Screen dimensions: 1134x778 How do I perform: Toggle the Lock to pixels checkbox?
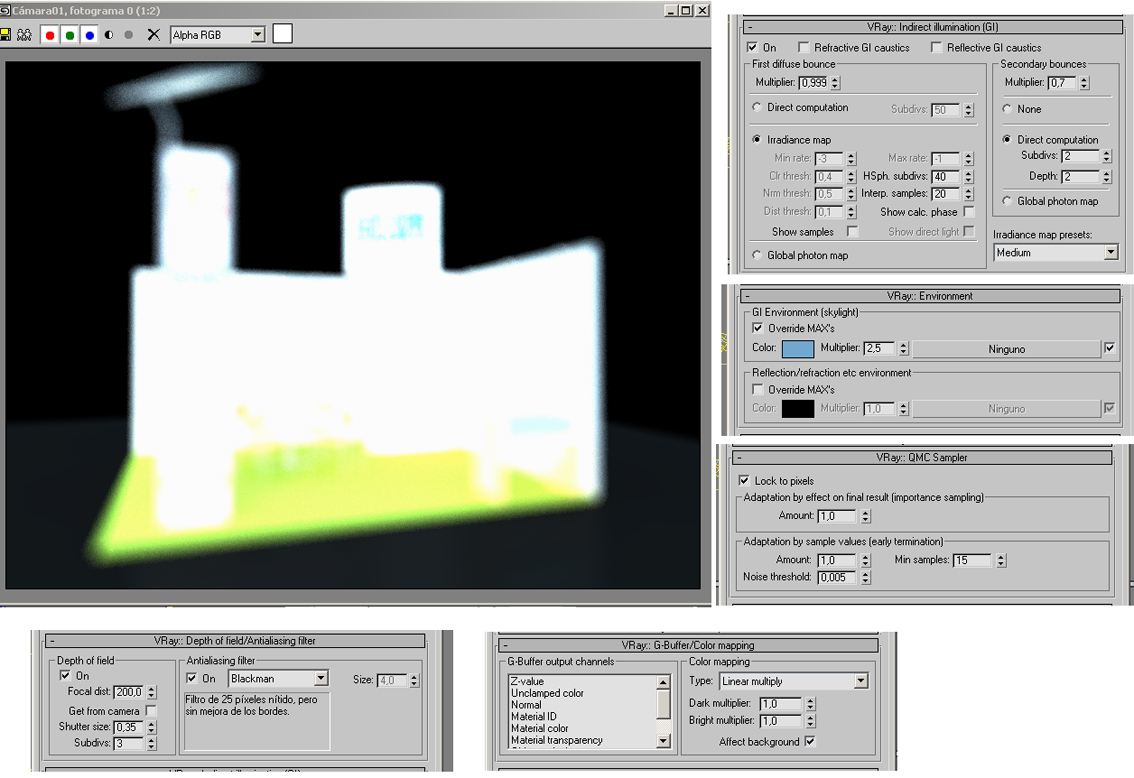743,480
